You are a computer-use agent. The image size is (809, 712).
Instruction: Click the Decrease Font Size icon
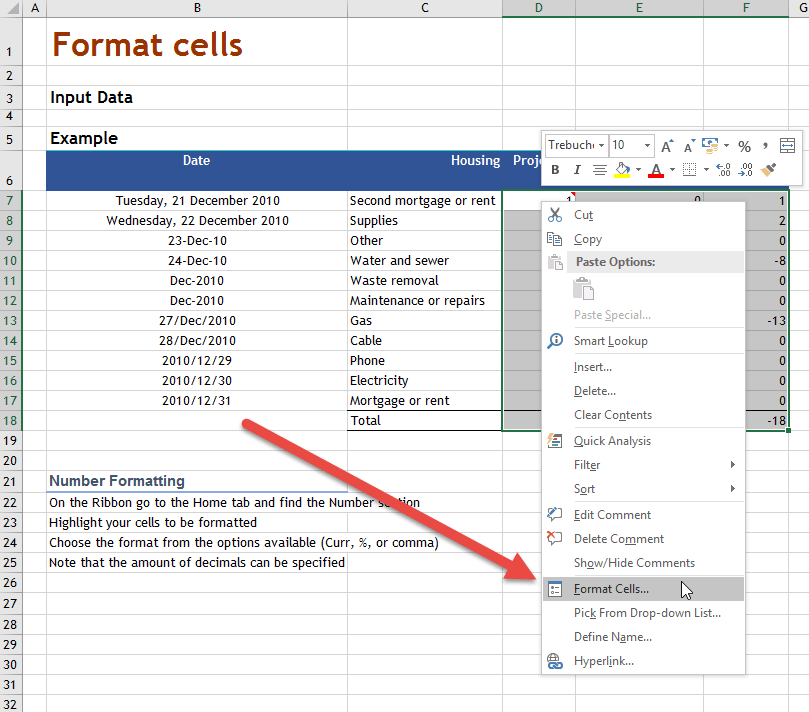tap(689, 146)
